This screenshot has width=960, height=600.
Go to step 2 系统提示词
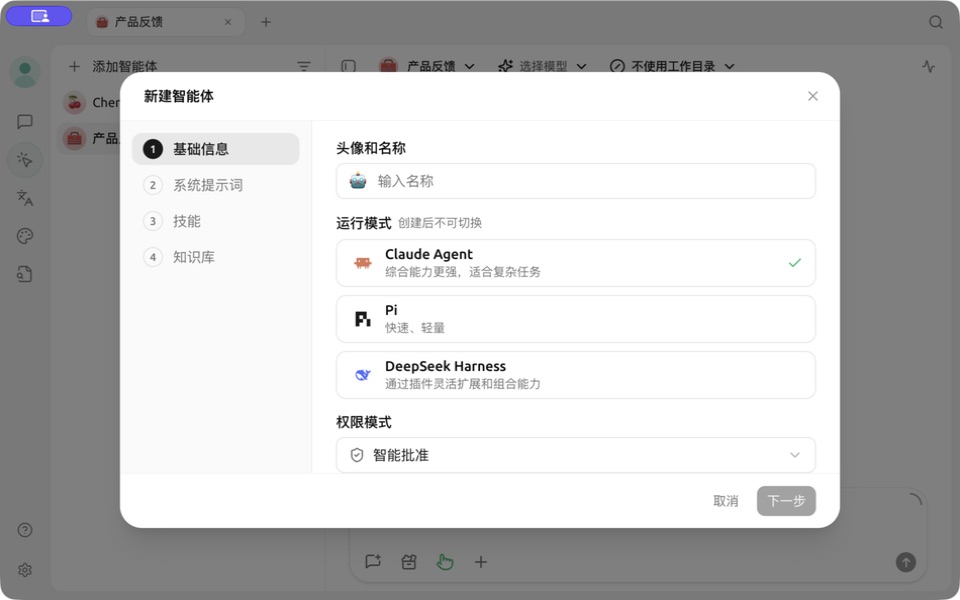(x=216, y=185)
